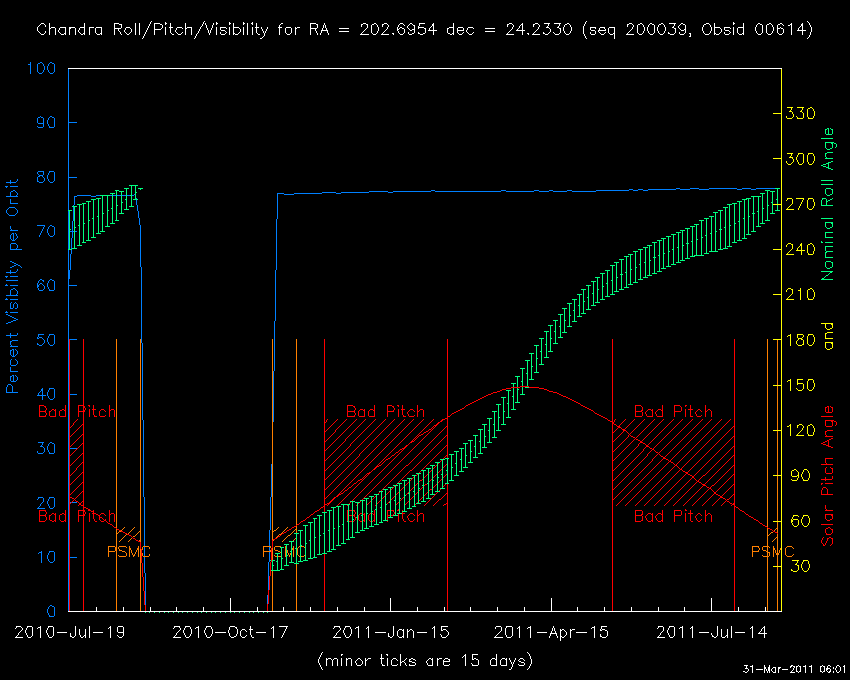Screen dimensions: 850x680
Task: Click the leftmost orange PSMC label
Action: 129,552
